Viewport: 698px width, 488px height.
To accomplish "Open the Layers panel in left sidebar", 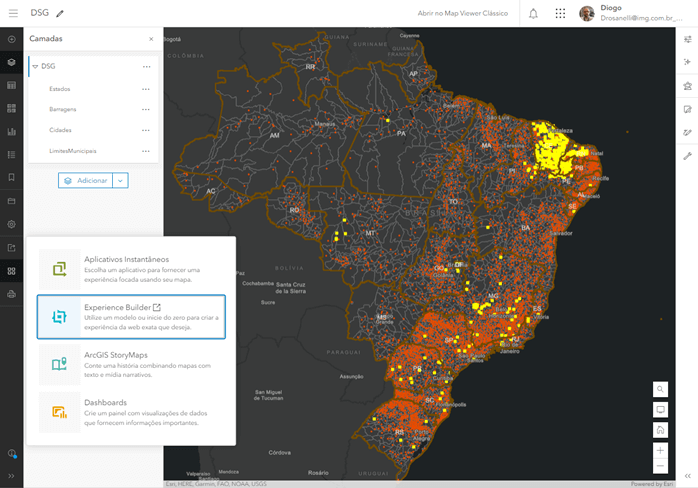I will 12,62.
